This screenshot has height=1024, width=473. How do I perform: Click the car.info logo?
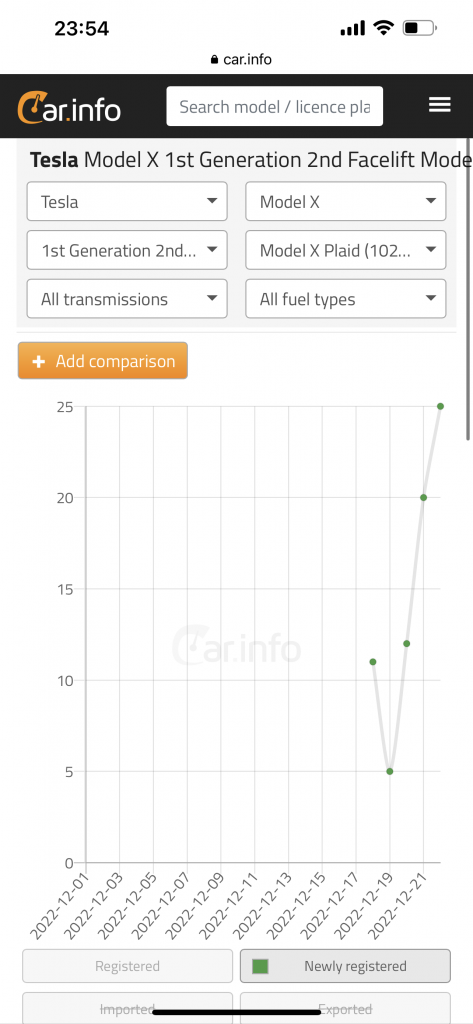tap(69, 108)
